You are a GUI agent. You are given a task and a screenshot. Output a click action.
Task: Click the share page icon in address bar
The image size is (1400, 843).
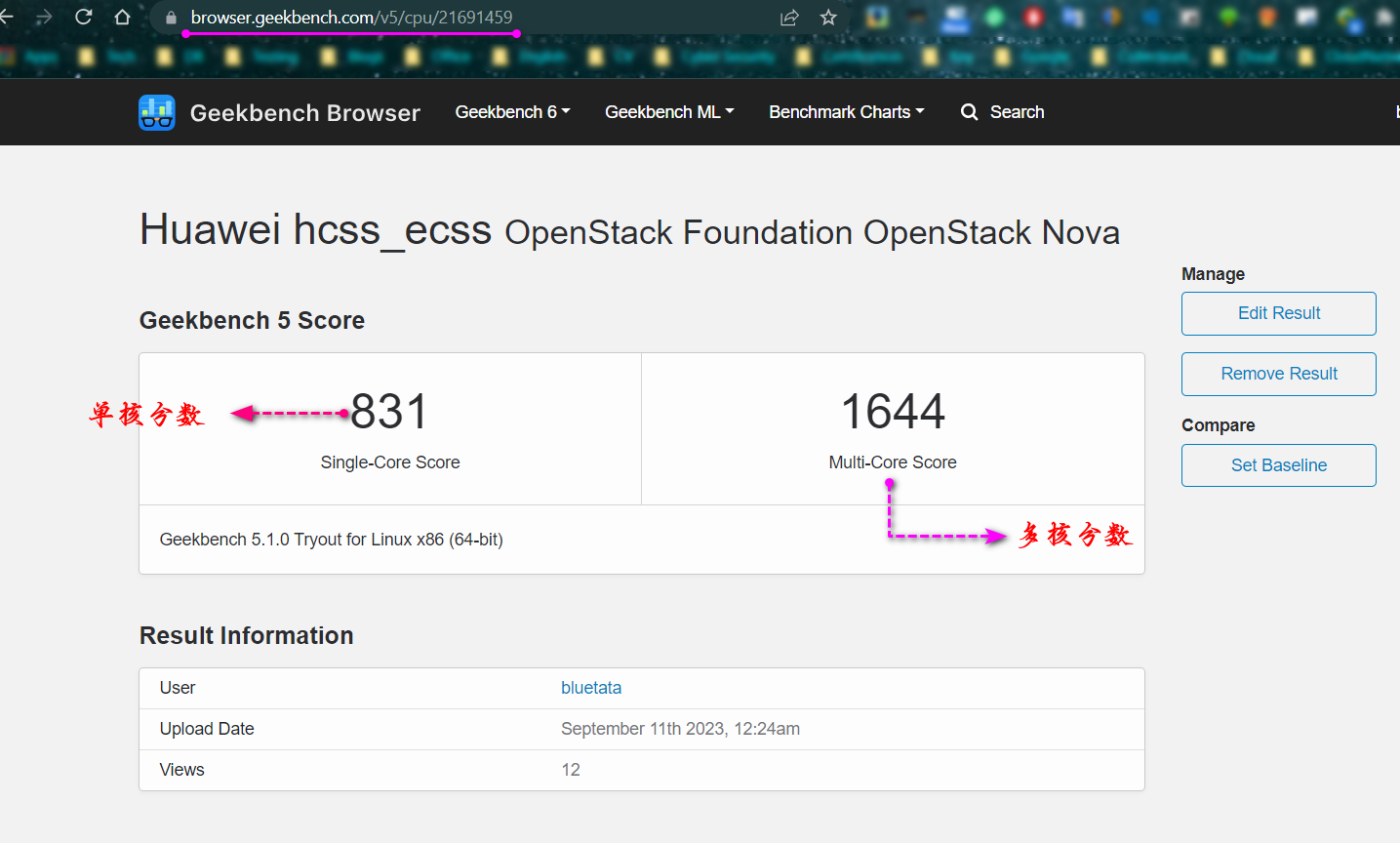coord(789,17)
